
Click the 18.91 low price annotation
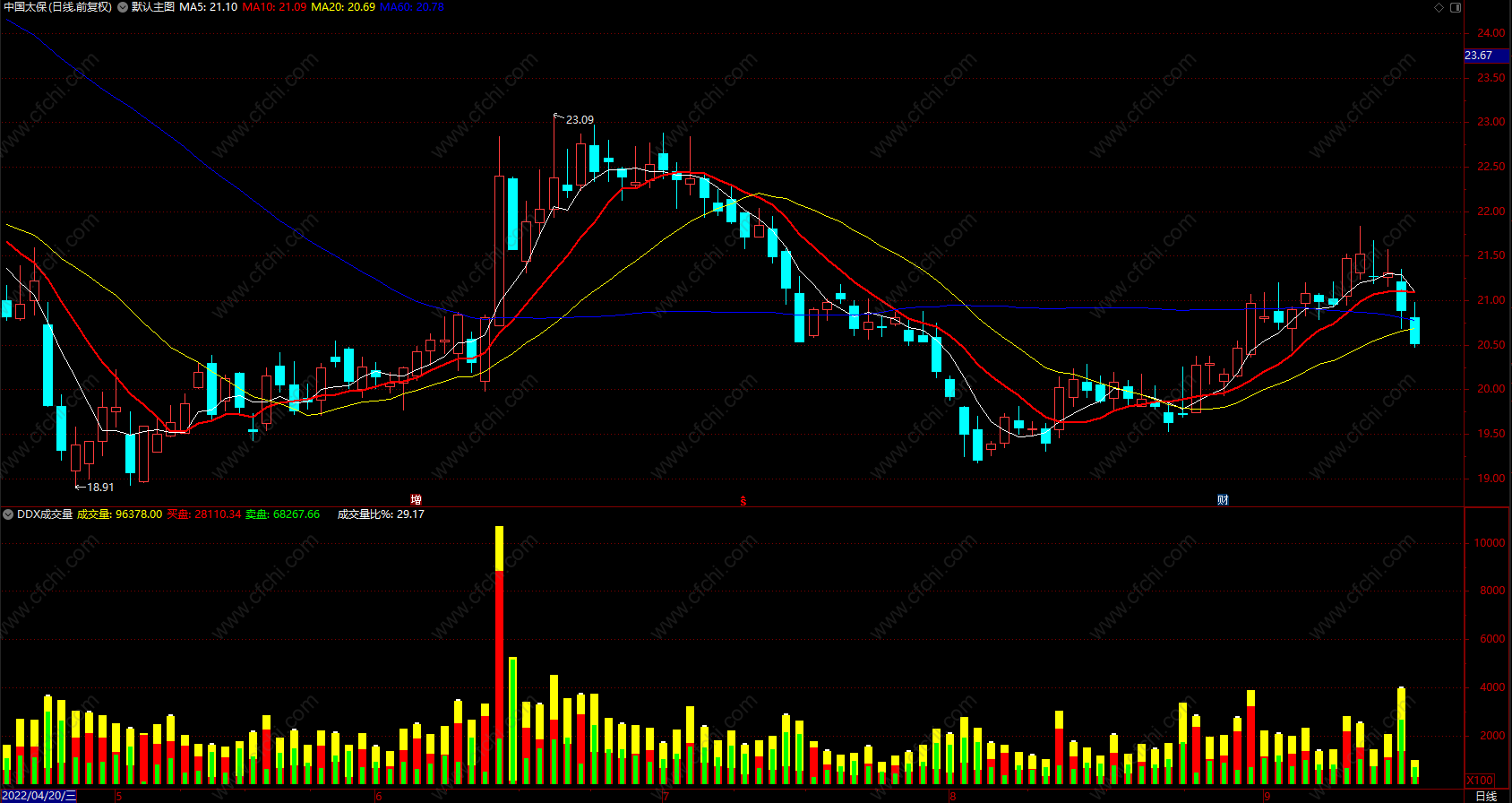point(100,488)
